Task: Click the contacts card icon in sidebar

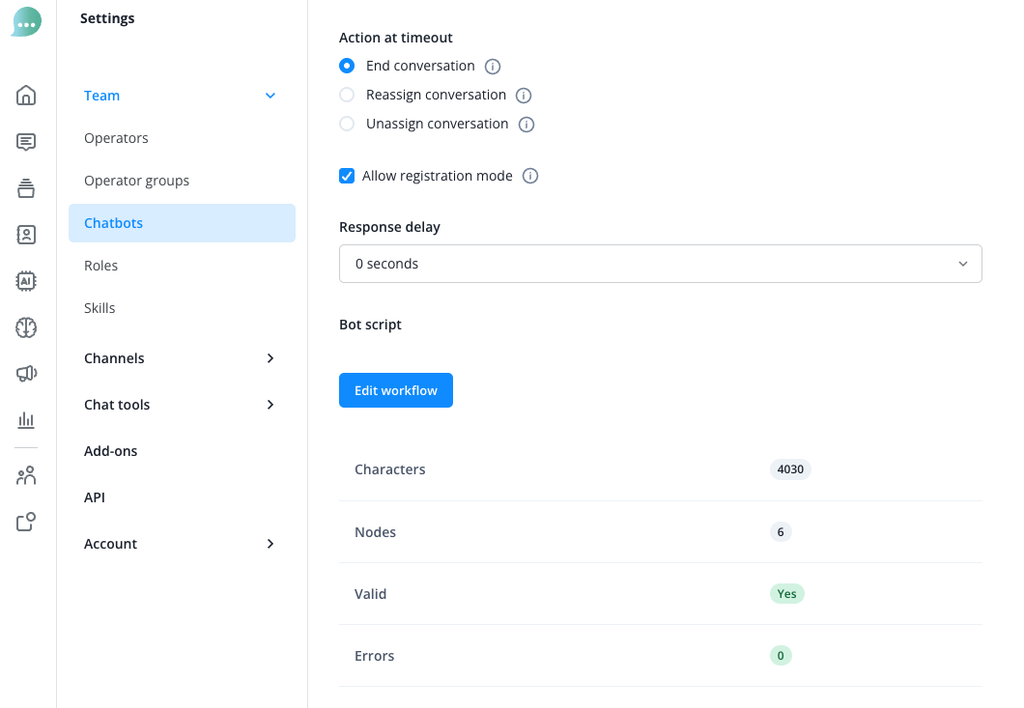Action: (26, 235)
